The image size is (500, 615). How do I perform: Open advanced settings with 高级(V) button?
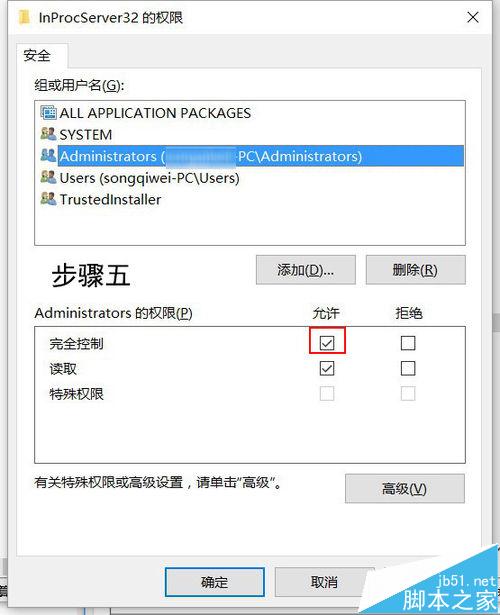tap(404, 489)
